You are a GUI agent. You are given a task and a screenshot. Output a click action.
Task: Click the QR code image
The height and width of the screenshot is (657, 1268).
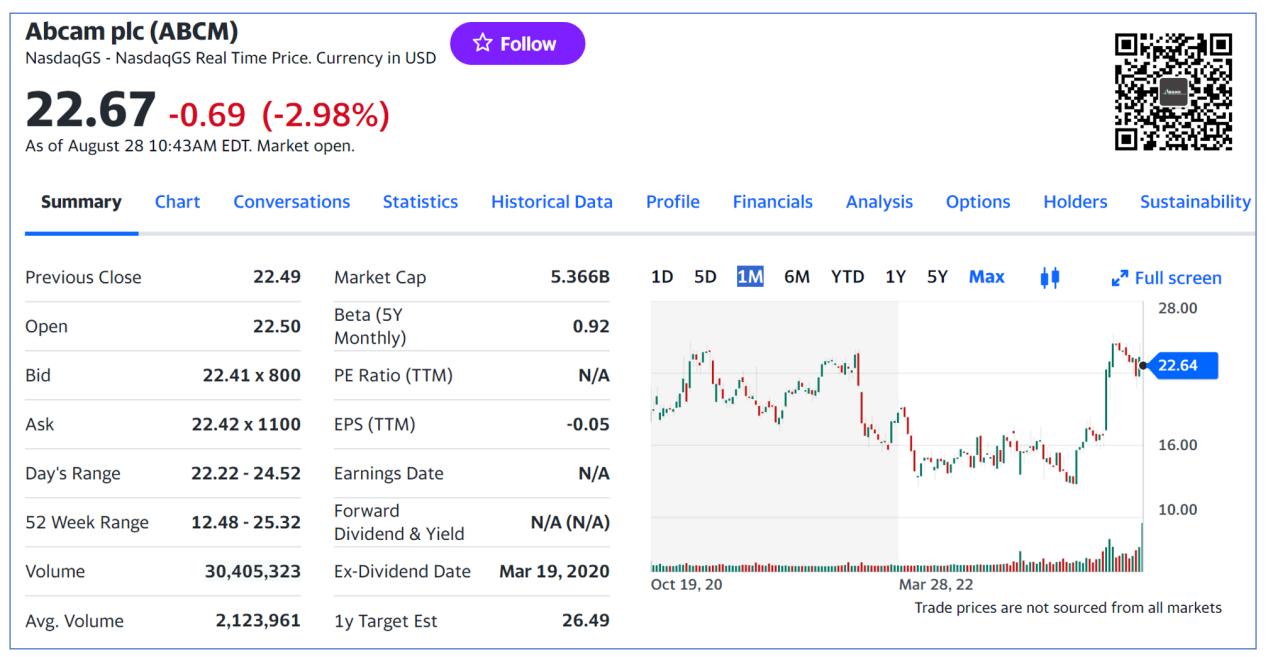click(x=1173, y=92)
